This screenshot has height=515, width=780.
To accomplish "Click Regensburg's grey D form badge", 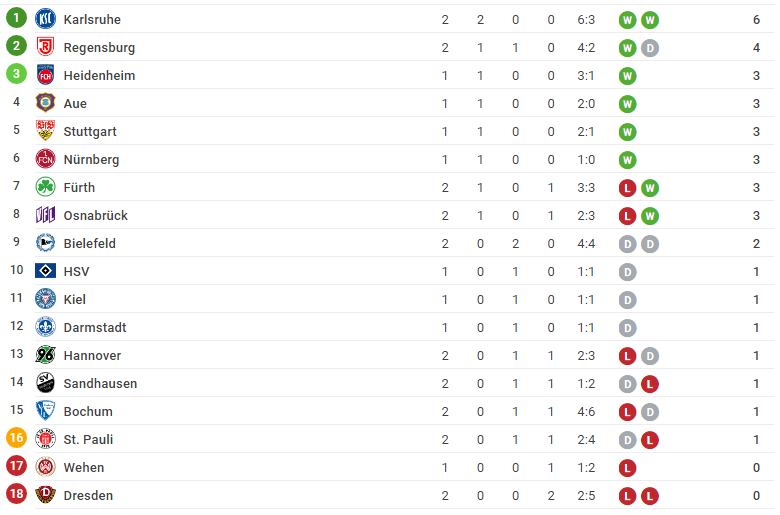I will (650, 48).
